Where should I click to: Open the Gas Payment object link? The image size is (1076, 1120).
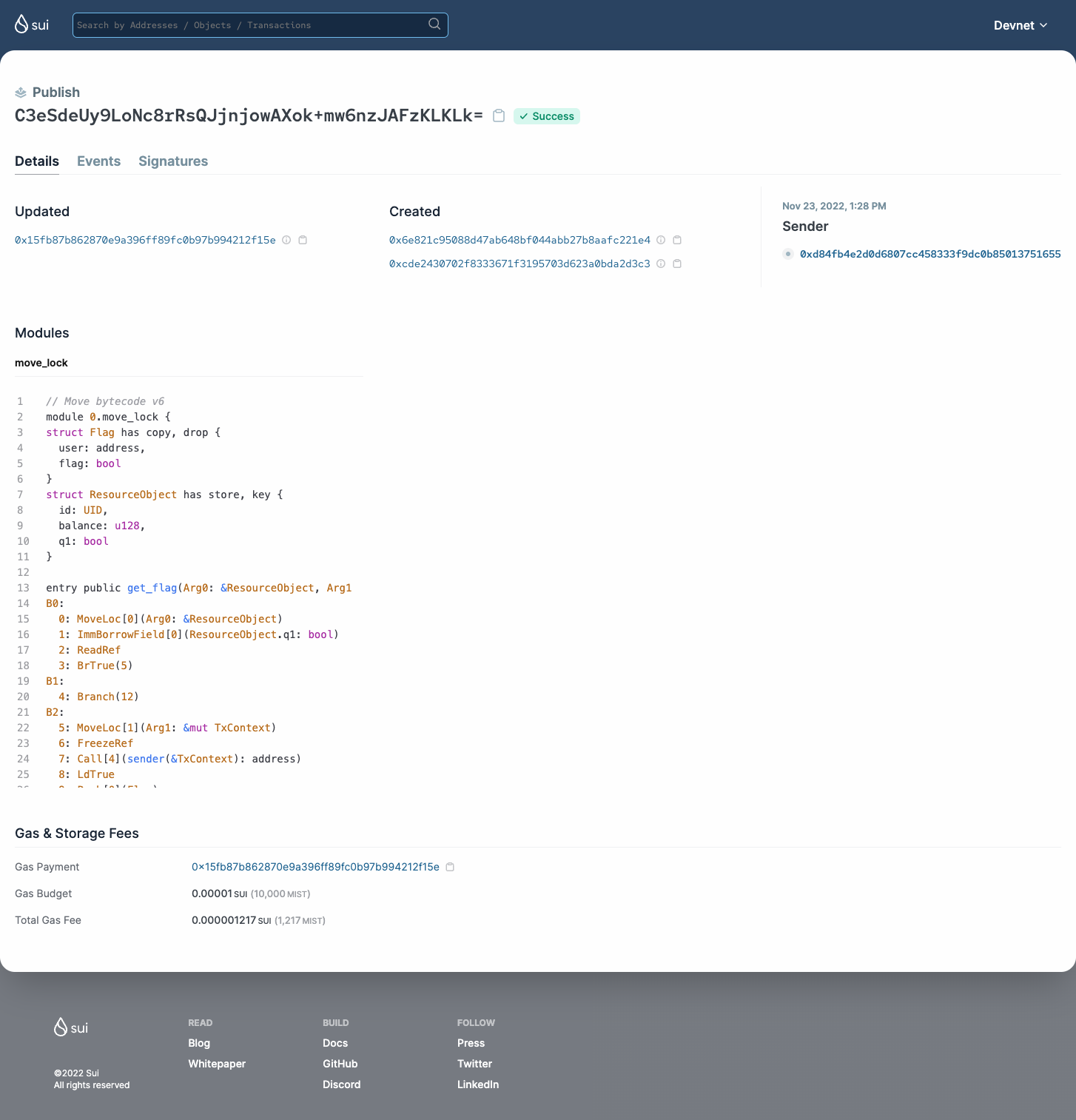[x=315, y=867]
